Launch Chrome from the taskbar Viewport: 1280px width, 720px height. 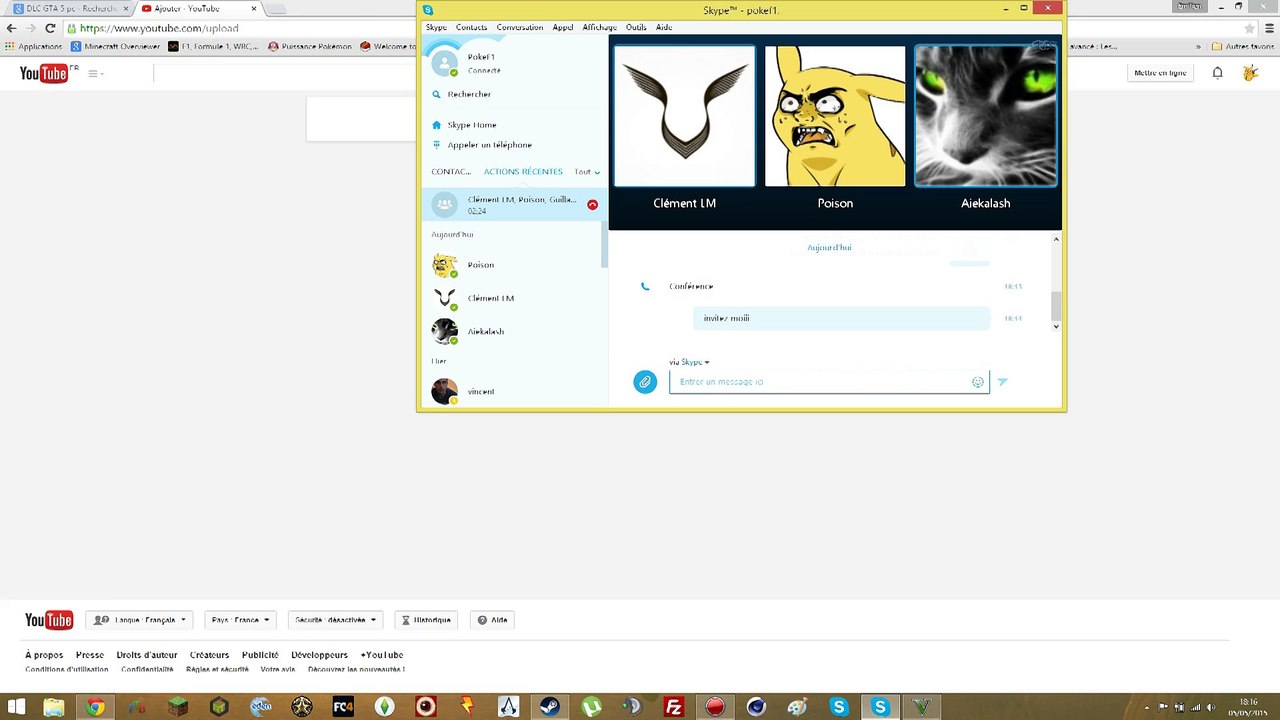pyautogui.click(x=95, y=707)
